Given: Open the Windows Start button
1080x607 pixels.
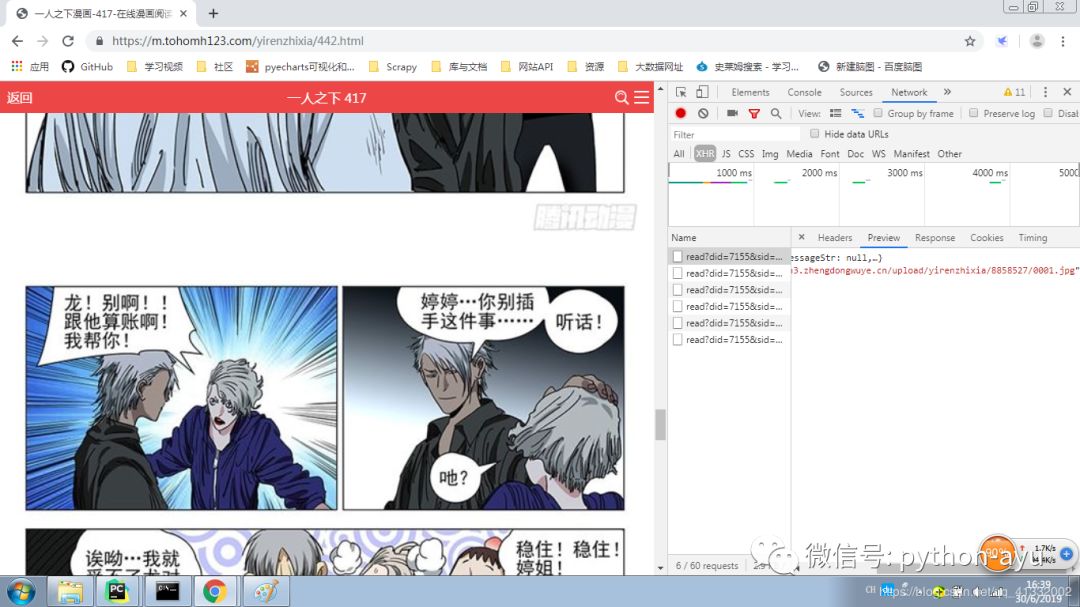Looking at the screenshot, I should [21, 592].
